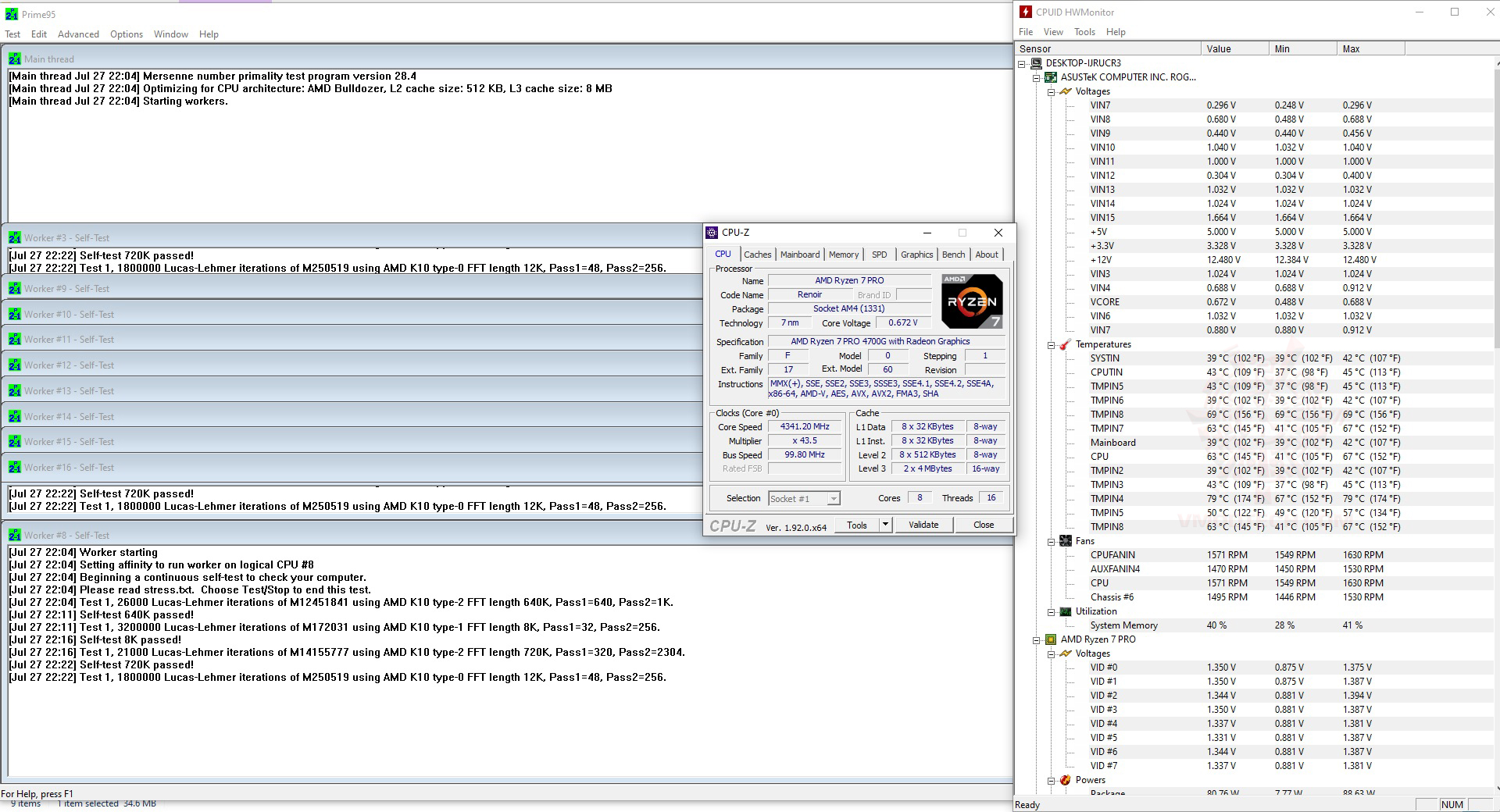Click the DESKTOP-IJRUCR3 computer icon

1036,63
